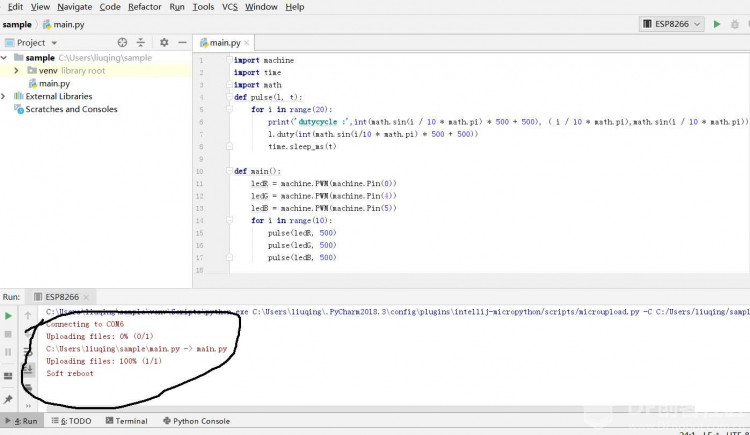The image size is (750, 435).
Task: Click 'Uploading files: 100% (1/1)' console line
Action: point(104,361)
